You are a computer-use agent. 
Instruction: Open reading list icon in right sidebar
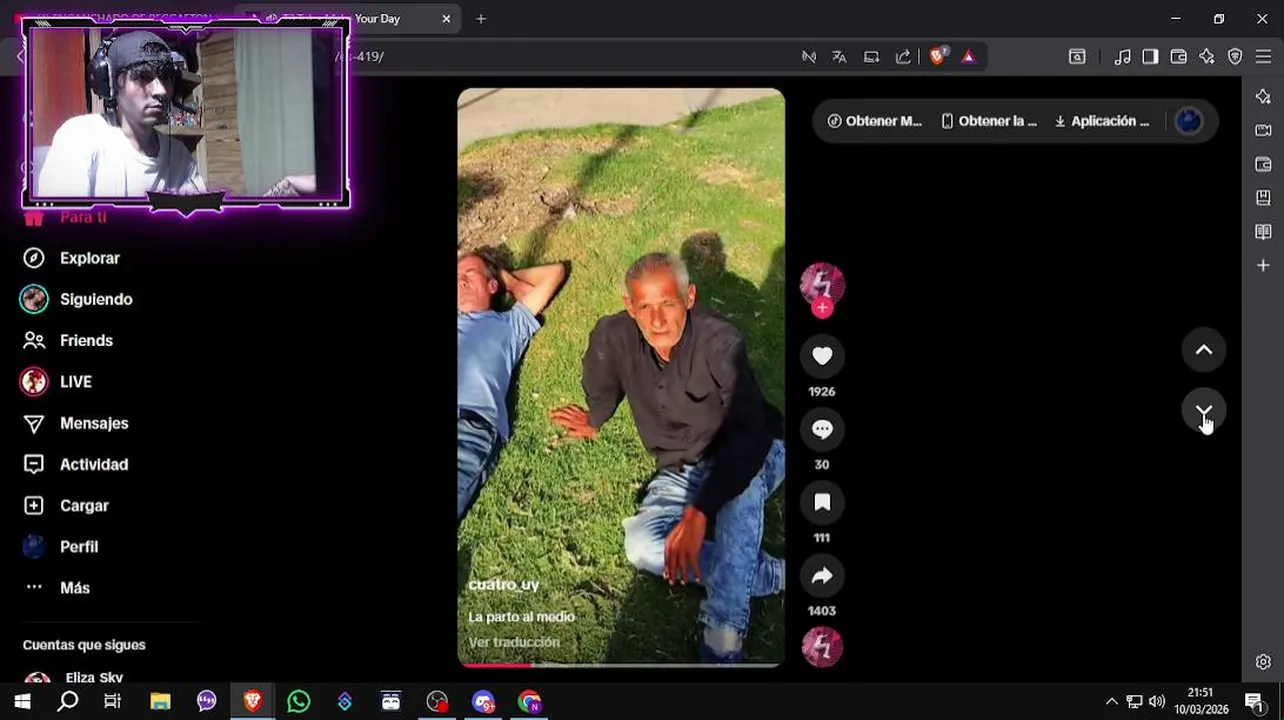click(1263, 232)
